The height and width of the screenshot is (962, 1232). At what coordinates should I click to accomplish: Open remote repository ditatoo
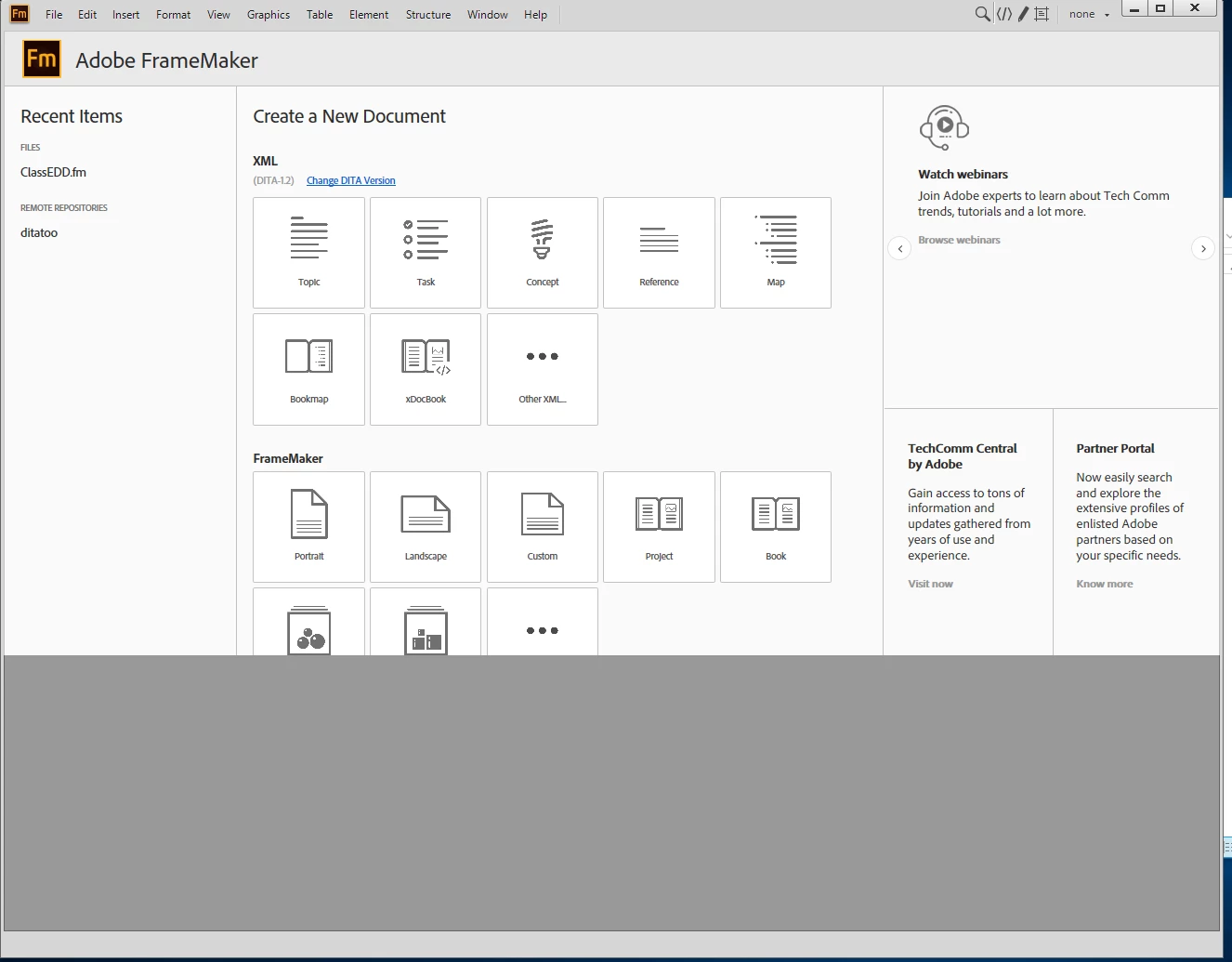coord(39,232)
